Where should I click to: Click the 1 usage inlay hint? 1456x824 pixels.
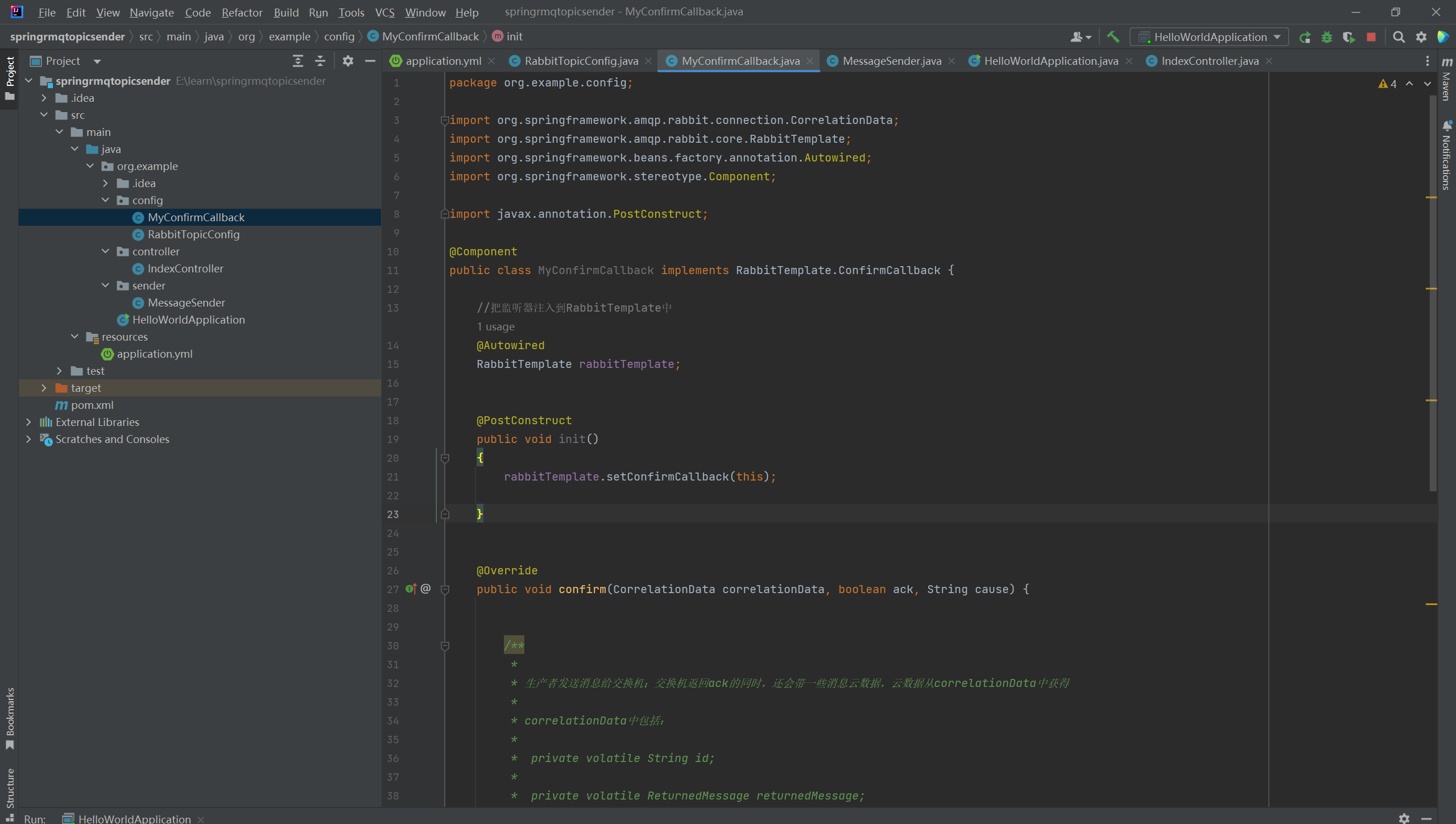(x=495, y=326)
